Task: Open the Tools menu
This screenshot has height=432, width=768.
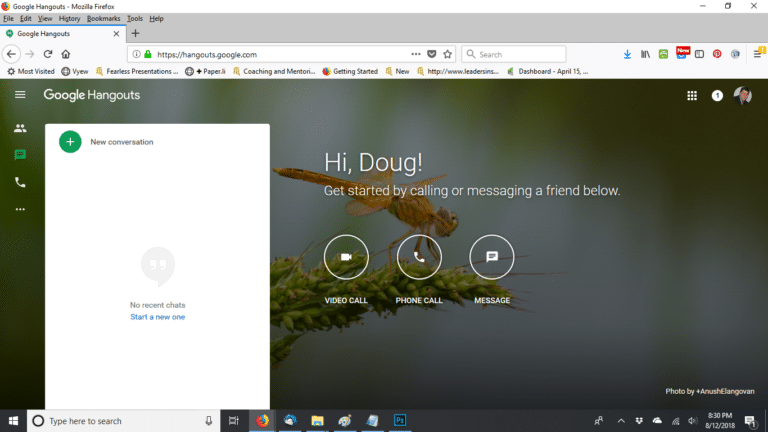Action: click(x=135, y=19)
